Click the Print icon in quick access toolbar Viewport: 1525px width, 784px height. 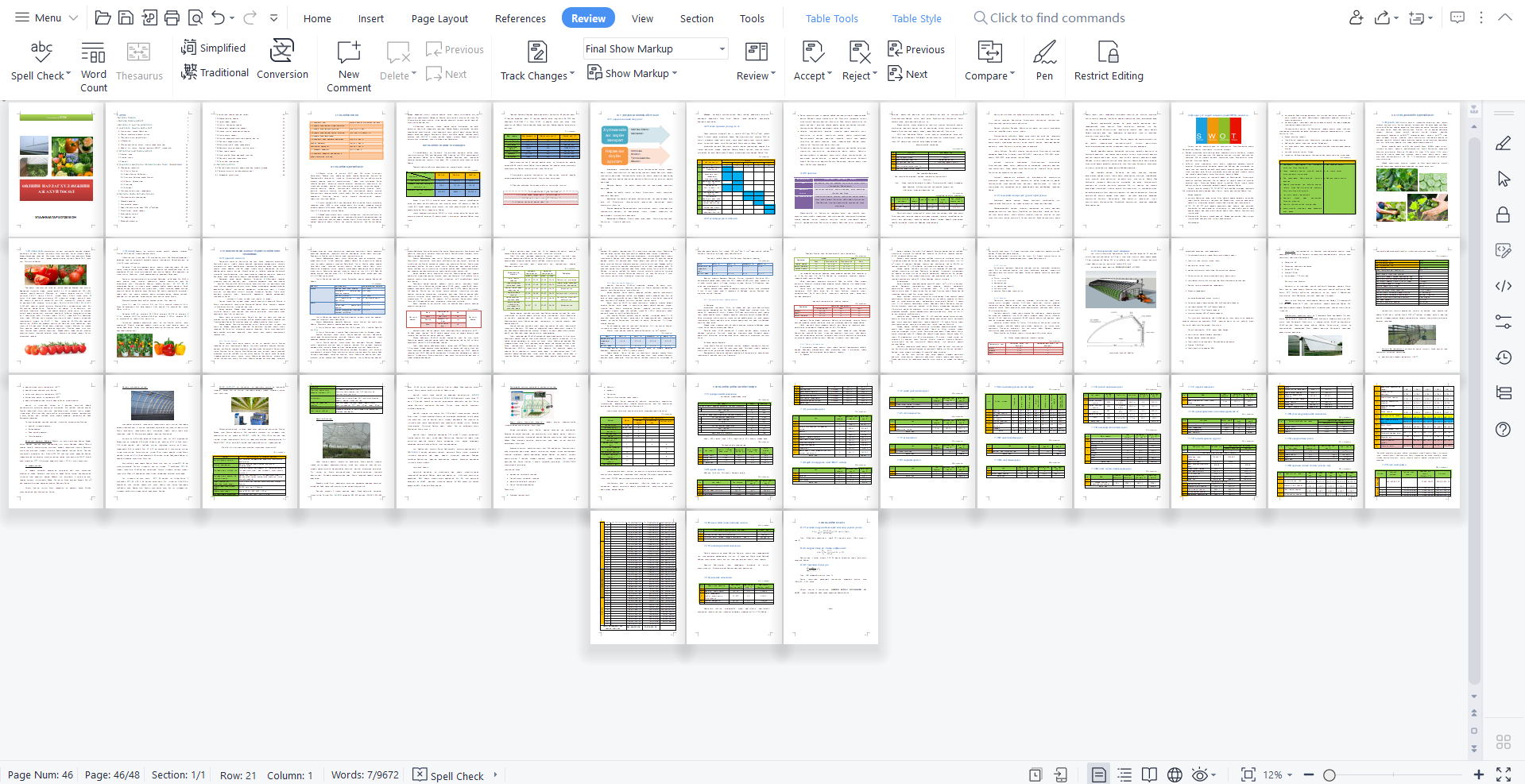coord(172,17)
